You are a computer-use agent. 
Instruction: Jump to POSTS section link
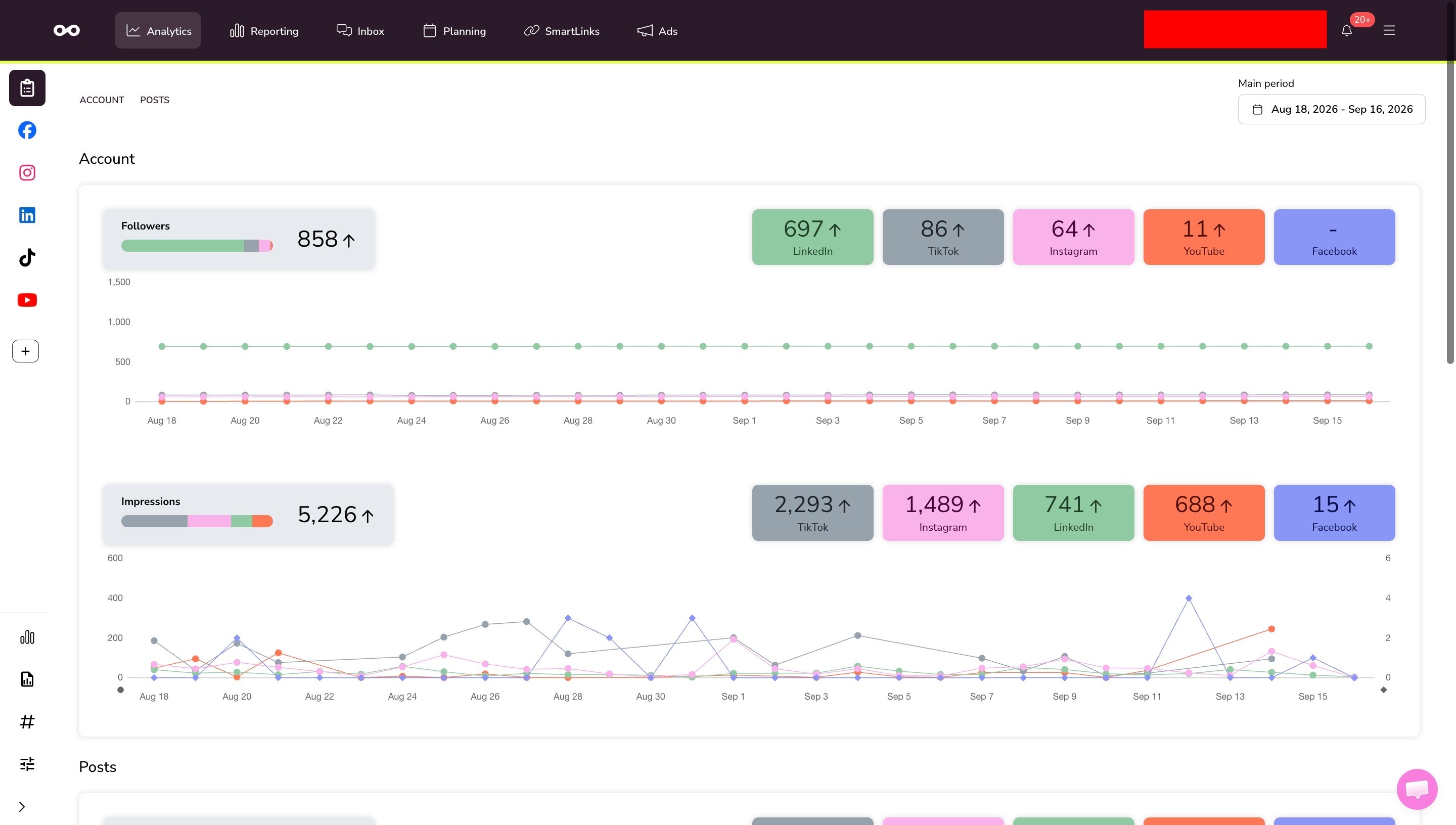[155, 100]
